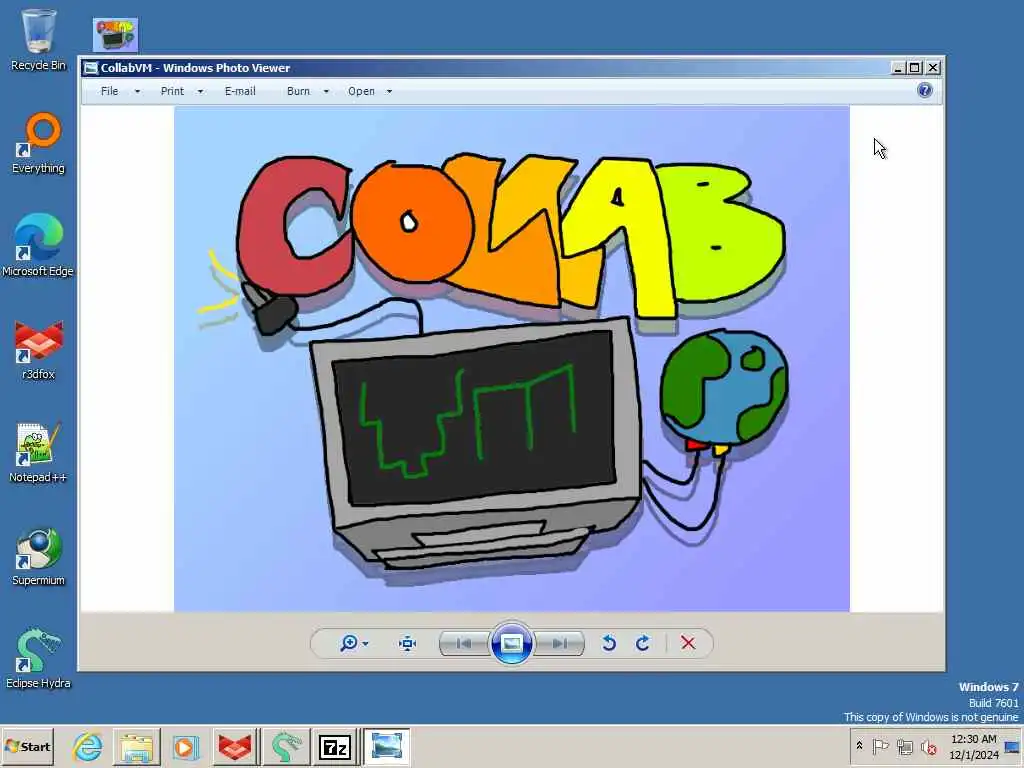Open the zoom magnifier control
This screenshot has height=768, width=1024.
point(349,643)
